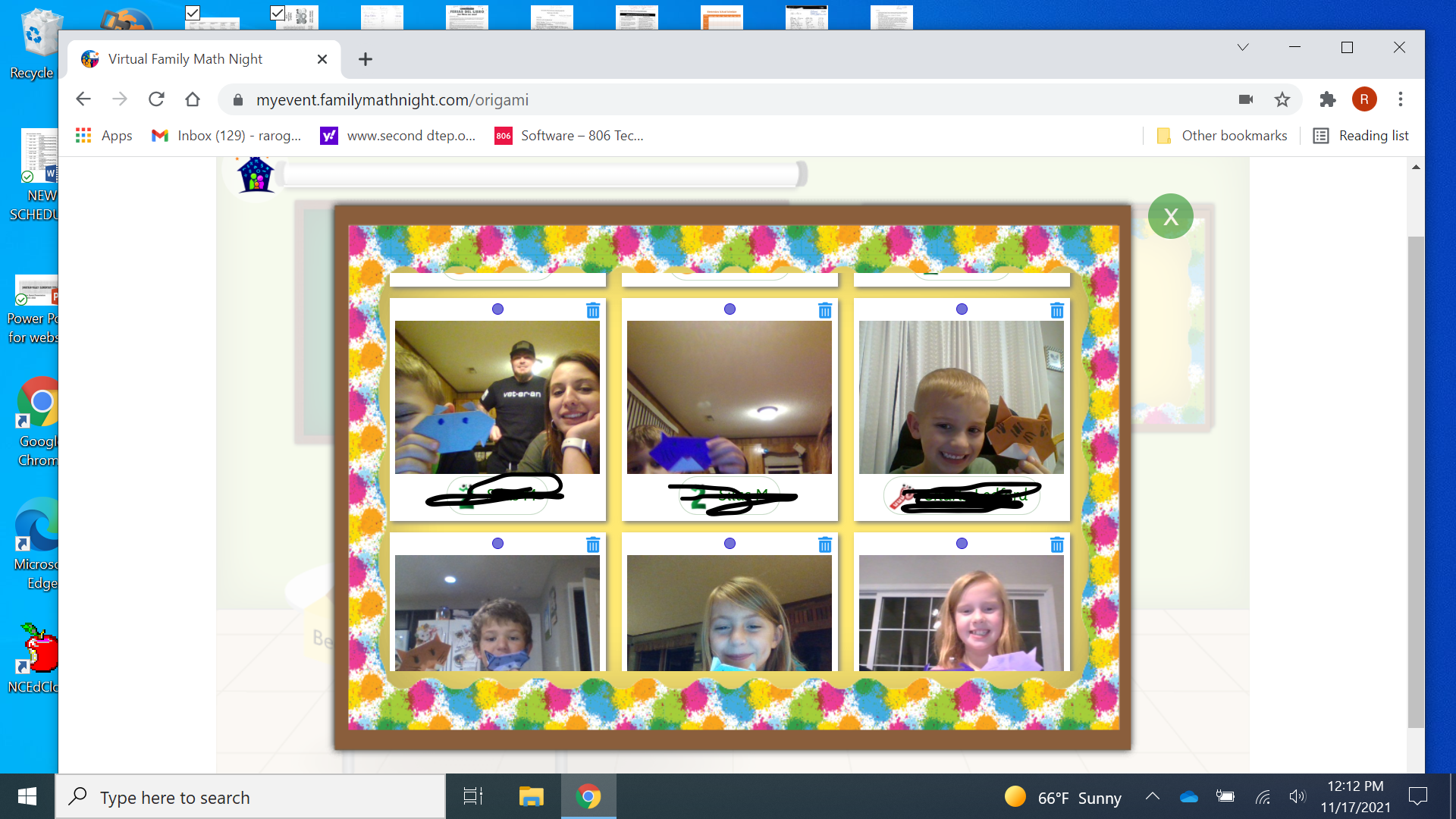Delete the photo of man in veteran shirt
Image resolution: width=1456 pixels, height=819 pixels.
[593, 310]
